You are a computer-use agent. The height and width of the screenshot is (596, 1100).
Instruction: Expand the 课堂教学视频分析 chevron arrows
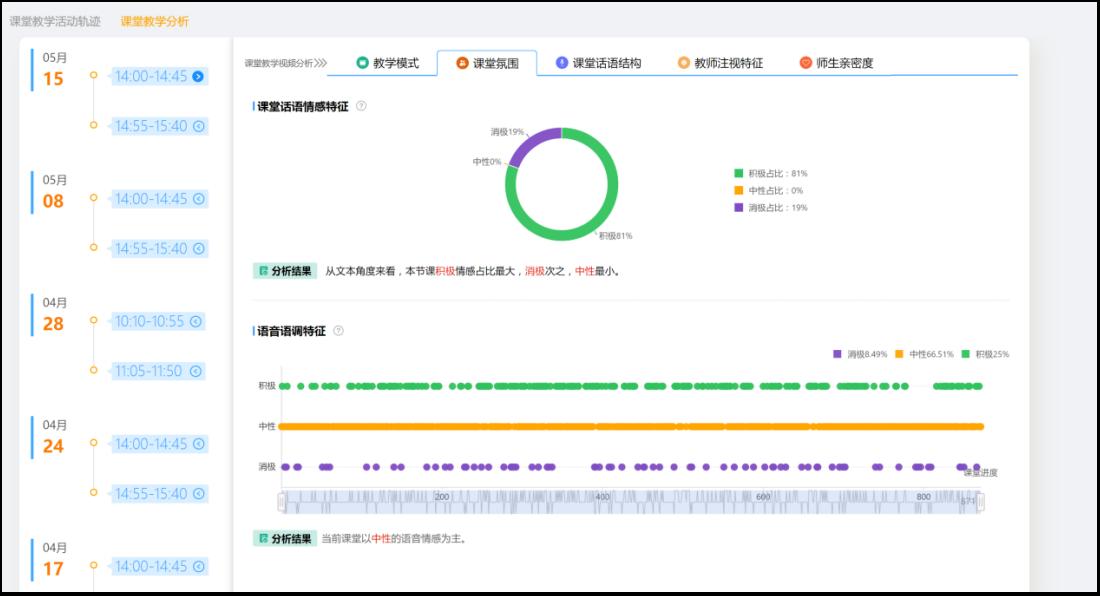pyautogui.click(x=320, y=63)
